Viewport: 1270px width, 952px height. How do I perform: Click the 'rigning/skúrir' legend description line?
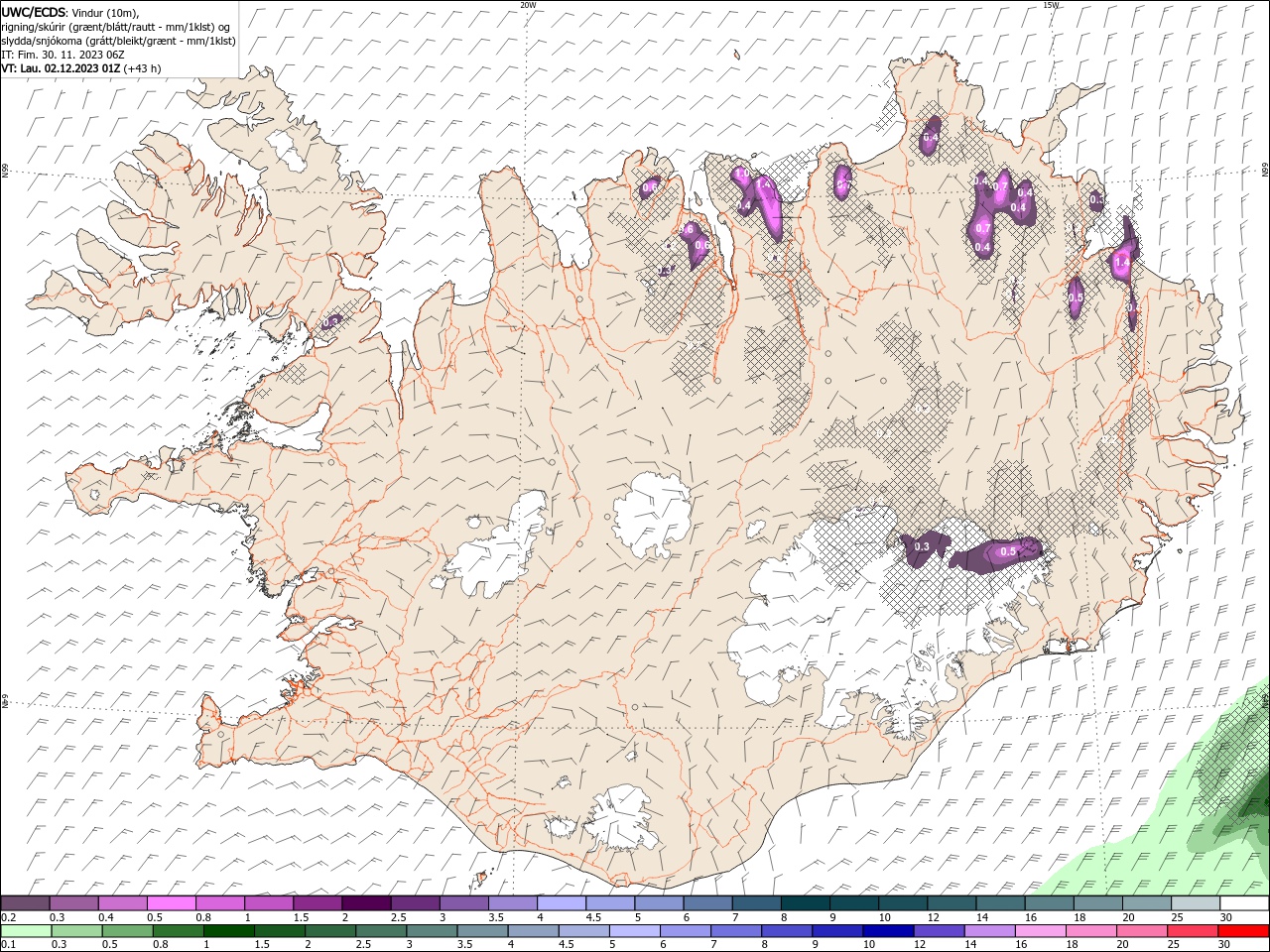115,27
